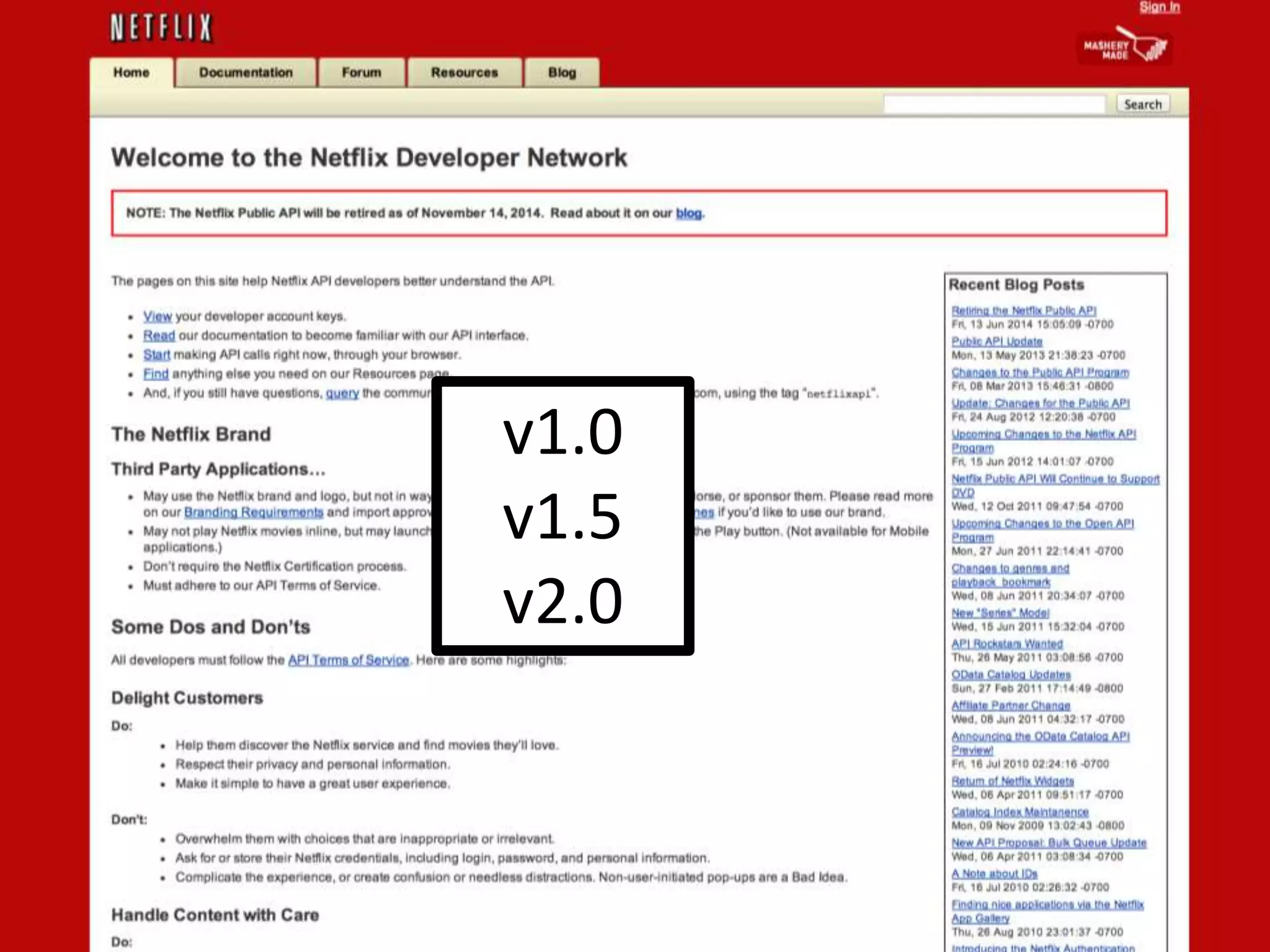Image resolution: width=1270 pixels, height=952 pixels.
Task: Click the Sign In link
Action: 1159,7
